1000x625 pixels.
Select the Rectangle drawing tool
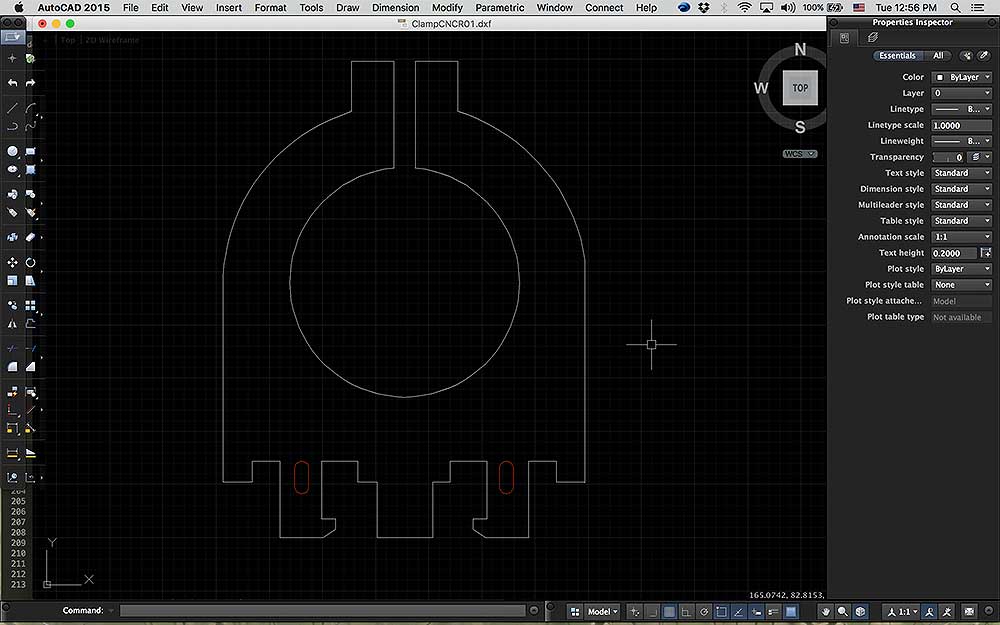(x=30, y=151)
